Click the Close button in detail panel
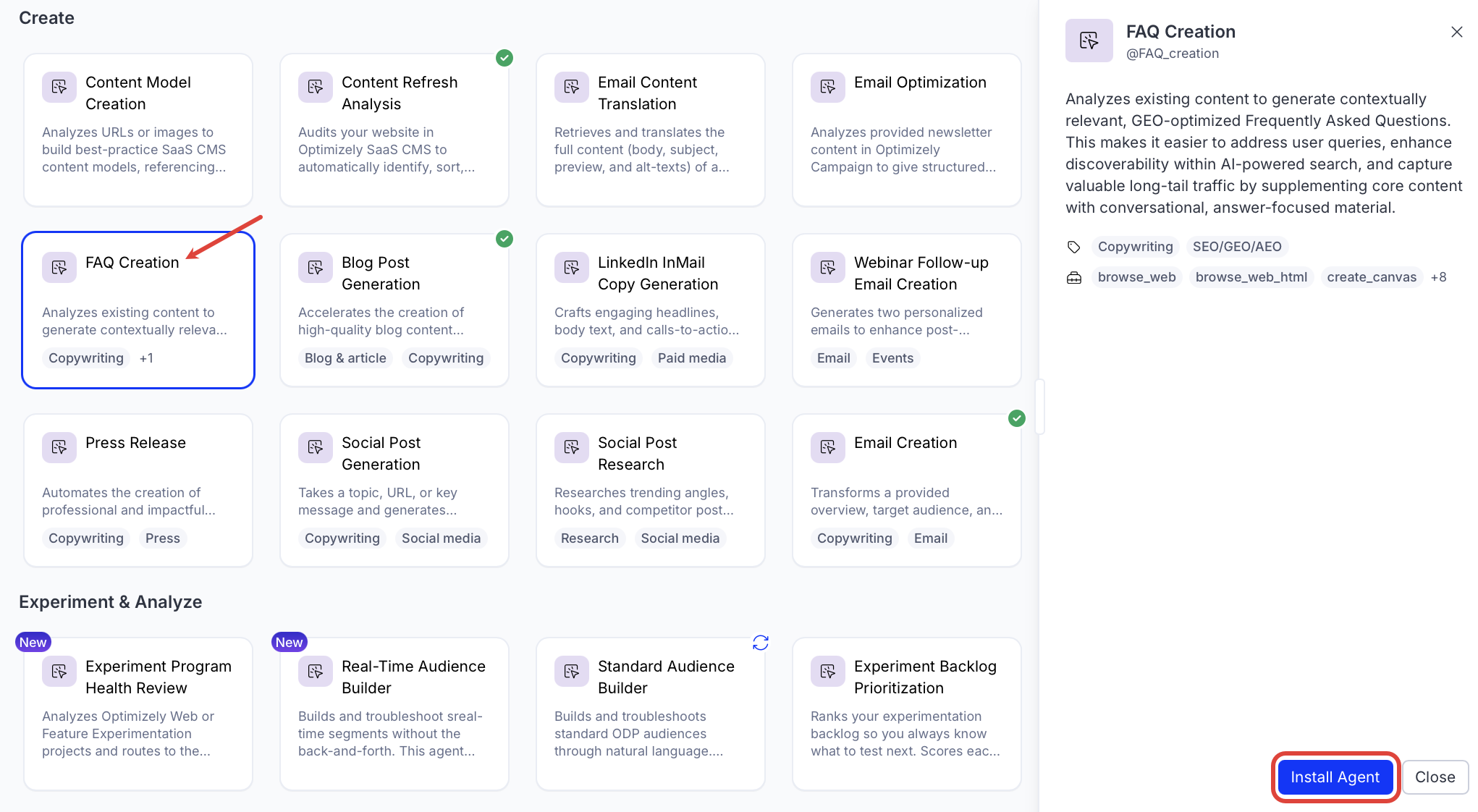1478x812 pixels. (x=1435, y=777)
